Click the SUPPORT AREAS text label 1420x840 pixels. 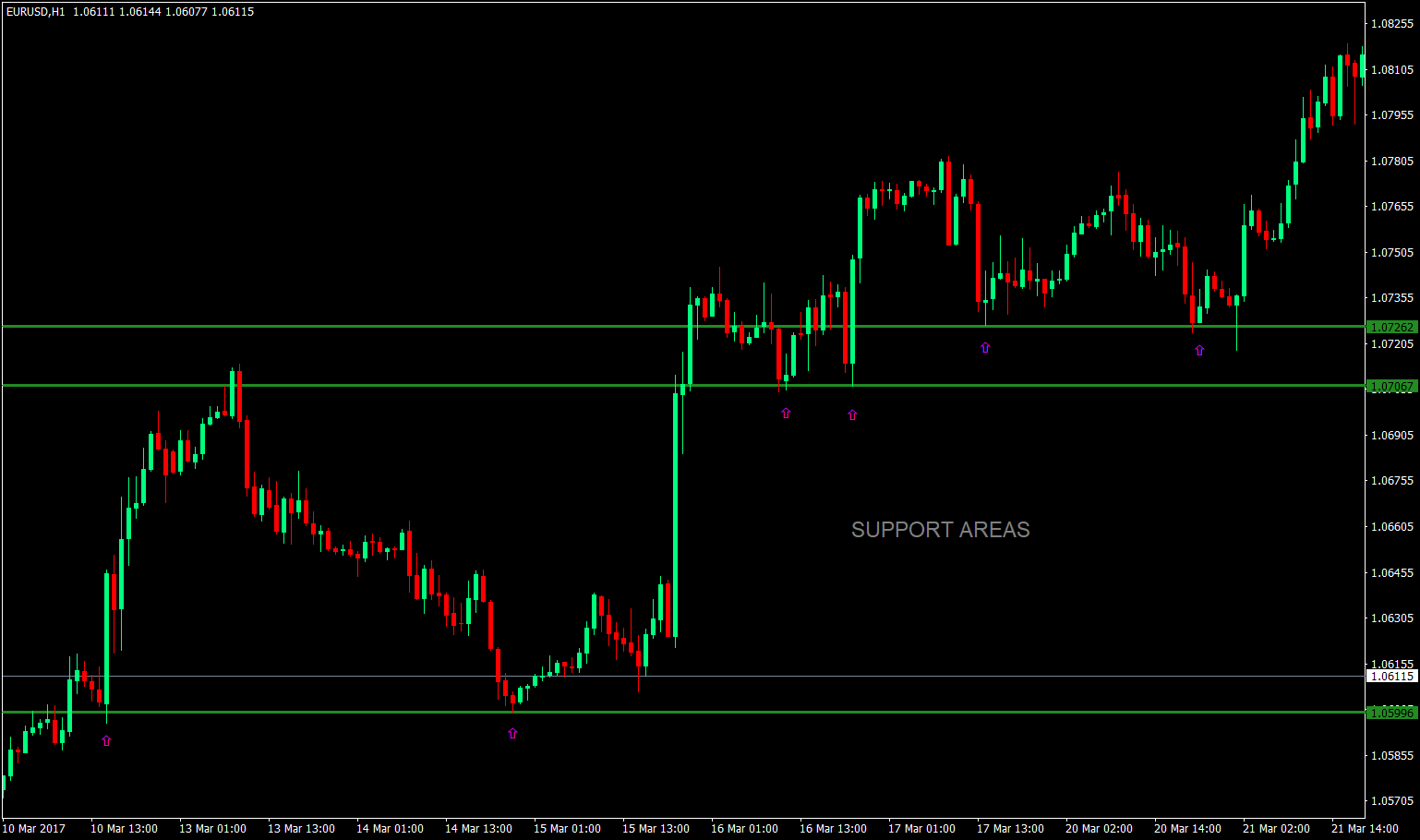coord(941,530)
